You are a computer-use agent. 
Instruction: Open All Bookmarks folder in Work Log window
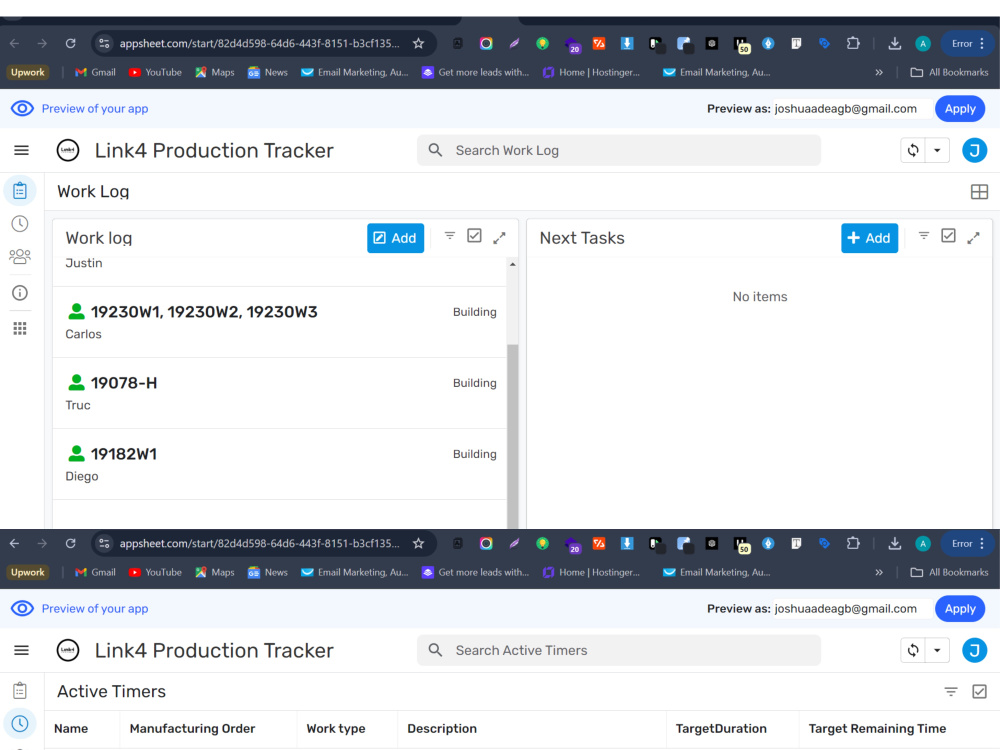pos(949,72)
